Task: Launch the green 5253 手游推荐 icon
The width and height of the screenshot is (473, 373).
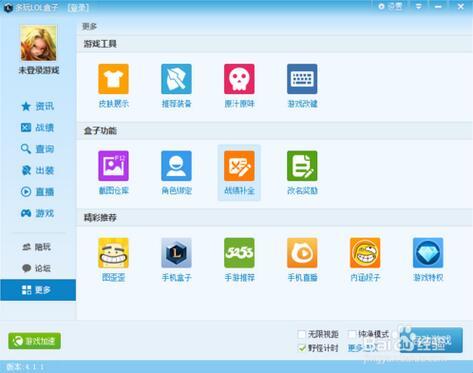Action: coord(239,253)
